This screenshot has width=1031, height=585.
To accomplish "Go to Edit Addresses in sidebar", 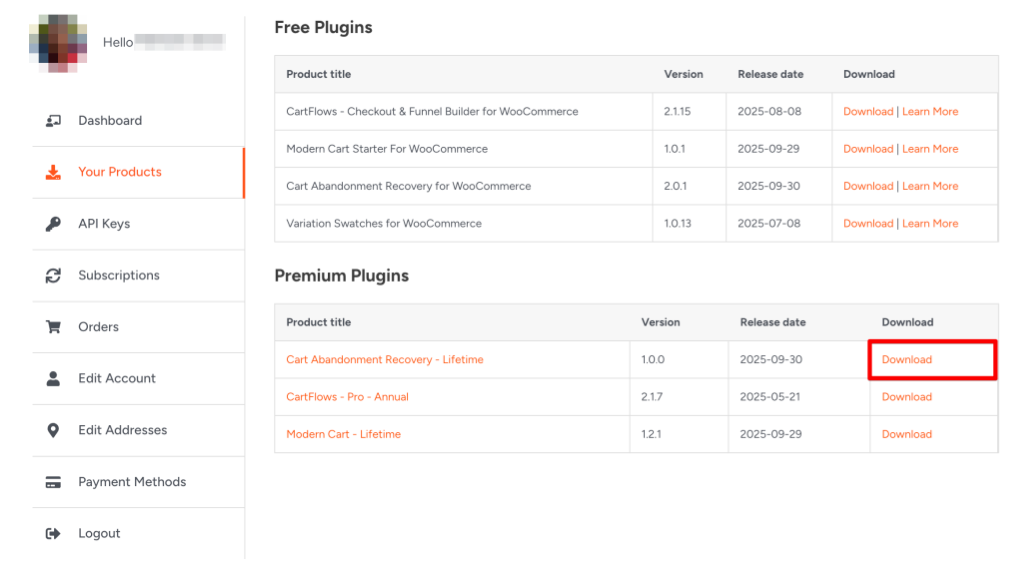I will coord(122,430).
